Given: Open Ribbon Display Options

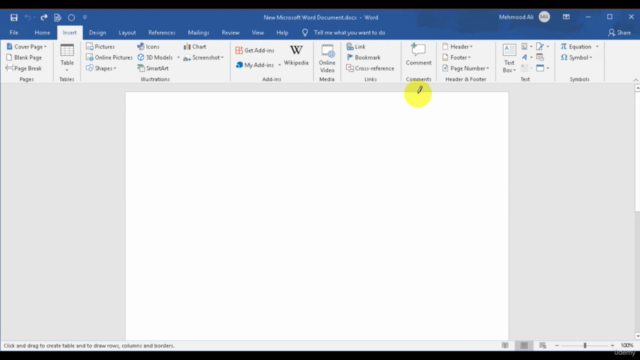Looking at the screenshot, I should [x=566, y=17].
